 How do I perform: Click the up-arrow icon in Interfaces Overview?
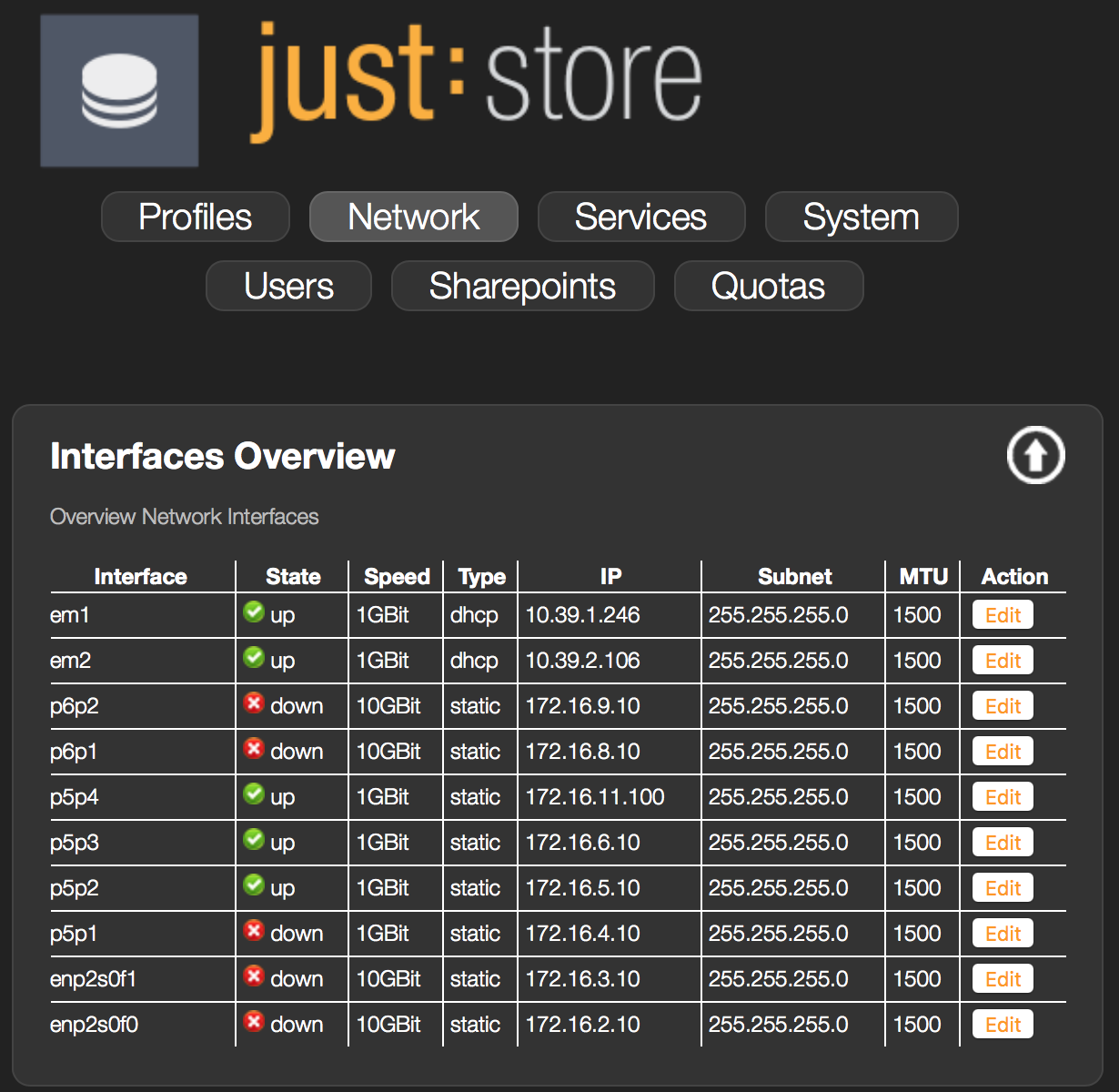click(x=1035, y=455)
